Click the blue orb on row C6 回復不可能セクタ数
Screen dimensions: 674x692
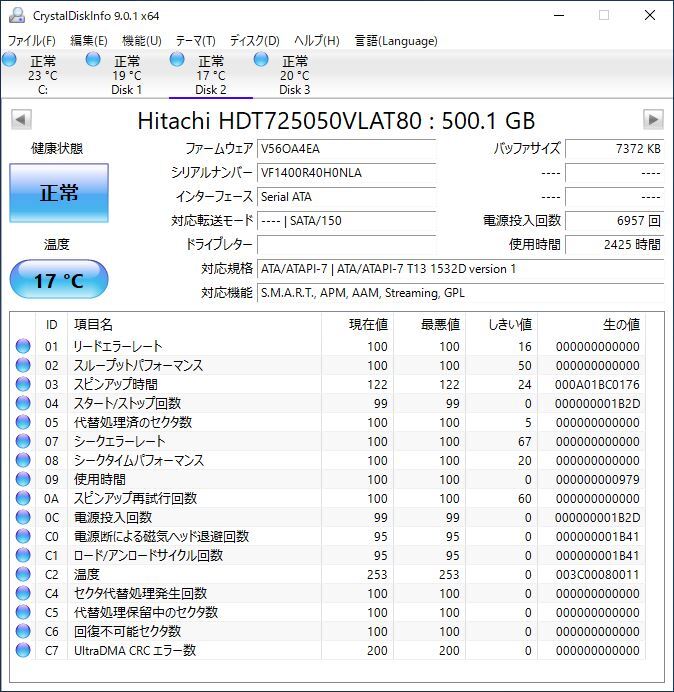[x=23, y=631]
